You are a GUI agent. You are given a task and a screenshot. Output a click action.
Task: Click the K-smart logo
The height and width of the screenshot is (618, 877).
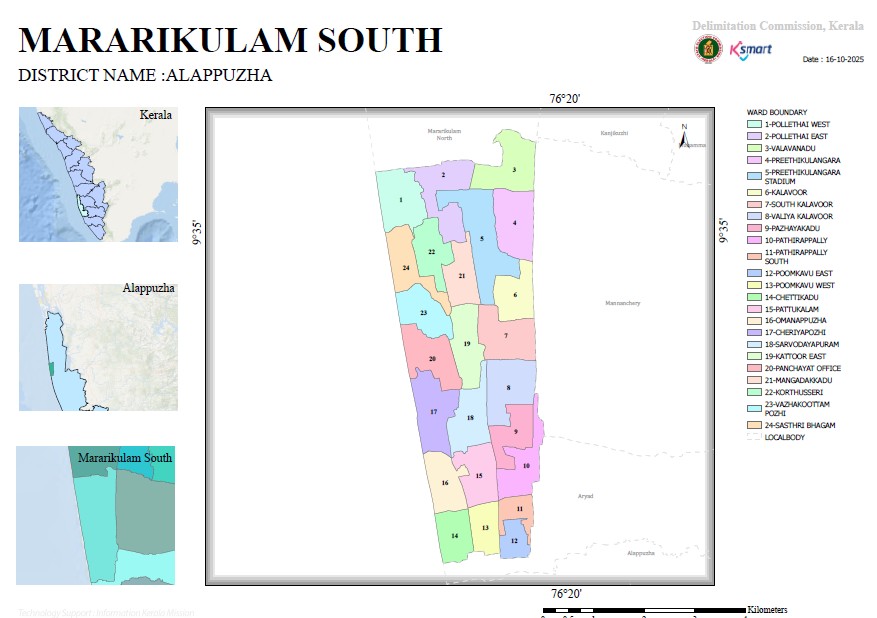click(751, 50)
